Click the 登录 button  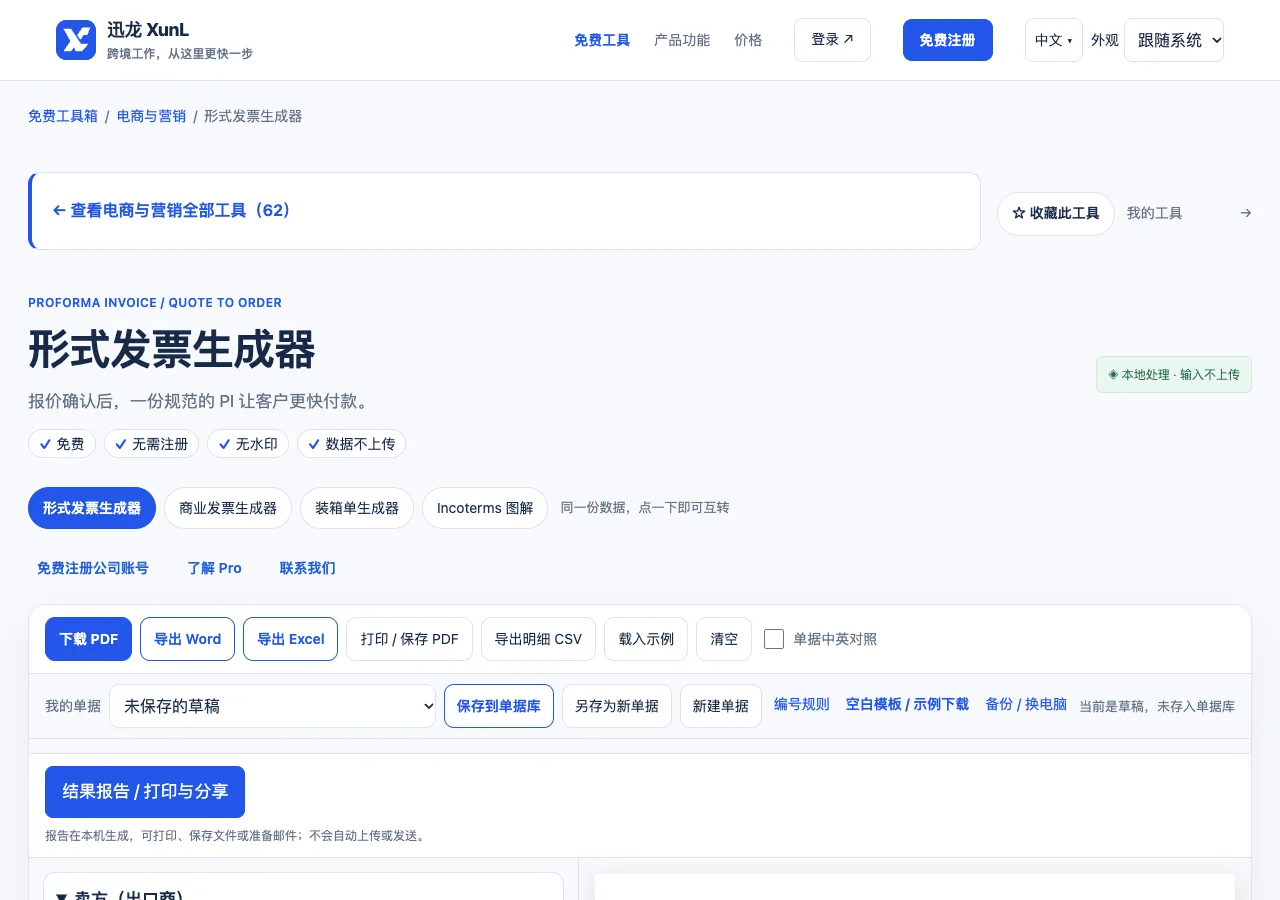(832, 40)
